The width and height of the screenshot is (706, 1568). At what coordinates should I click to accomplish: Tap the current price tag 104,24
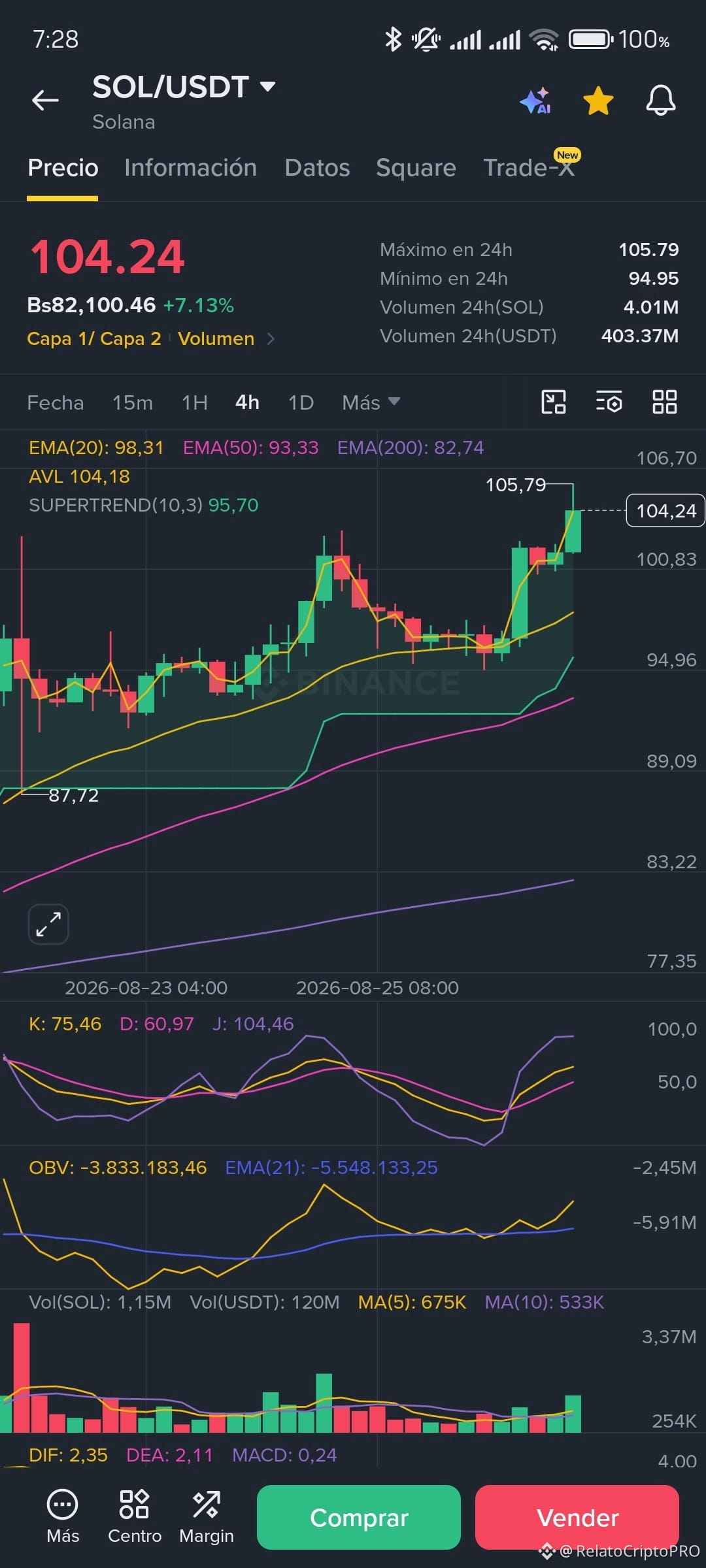(665, 510)
